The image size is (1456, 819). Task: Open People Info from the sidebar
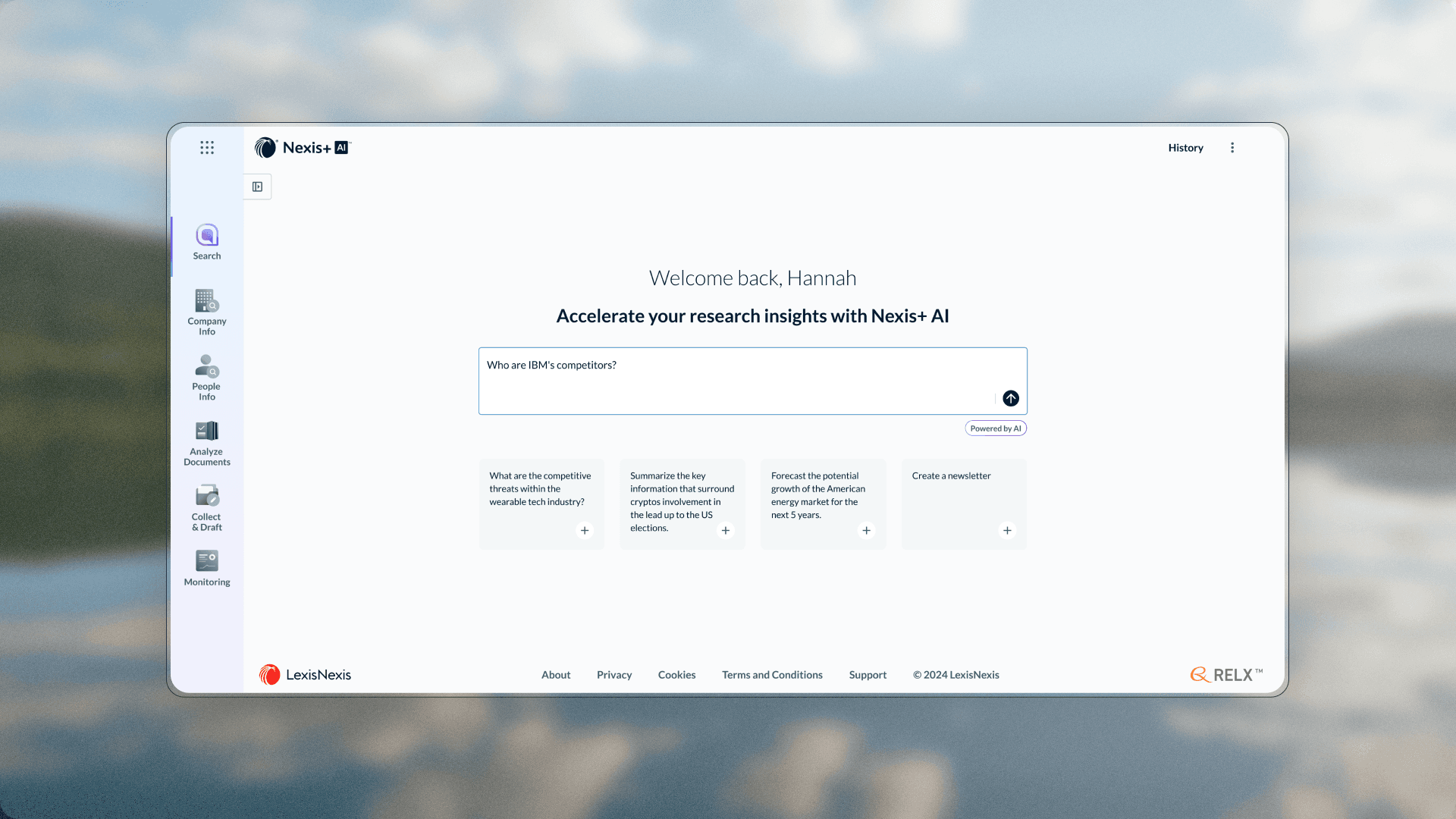pyautogui.click(x=207, y=376)
